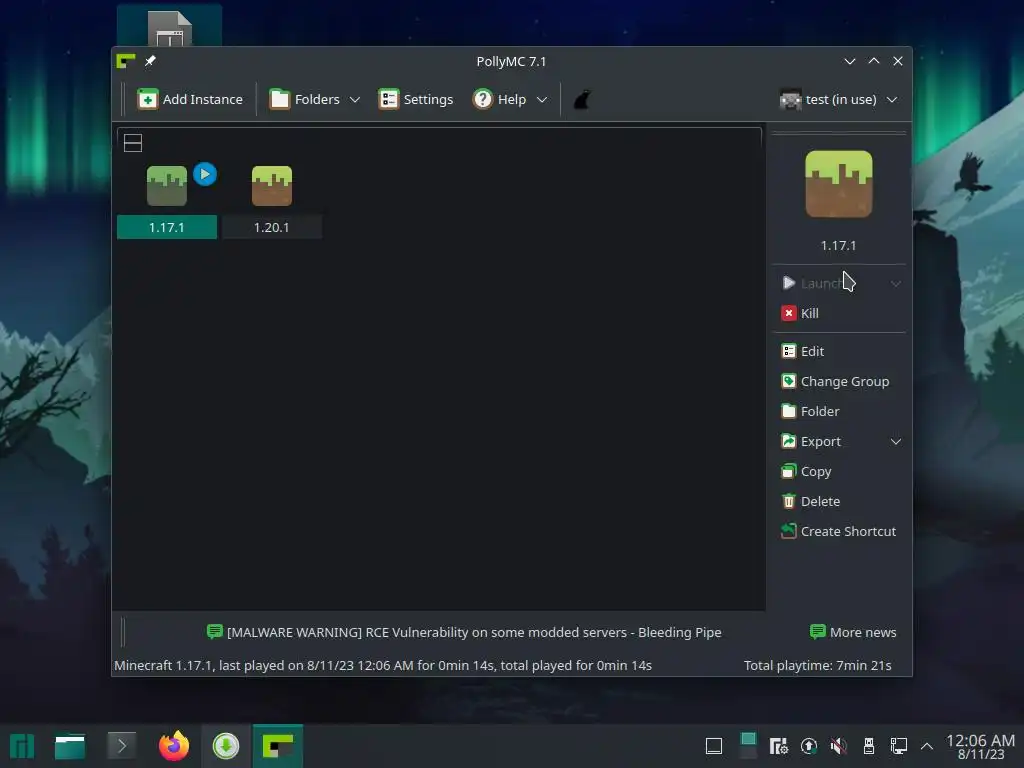This screenshot has width=1024, height=768.
Task: Collapse the instance group toggle icon
Action: (x=133, y=143)
